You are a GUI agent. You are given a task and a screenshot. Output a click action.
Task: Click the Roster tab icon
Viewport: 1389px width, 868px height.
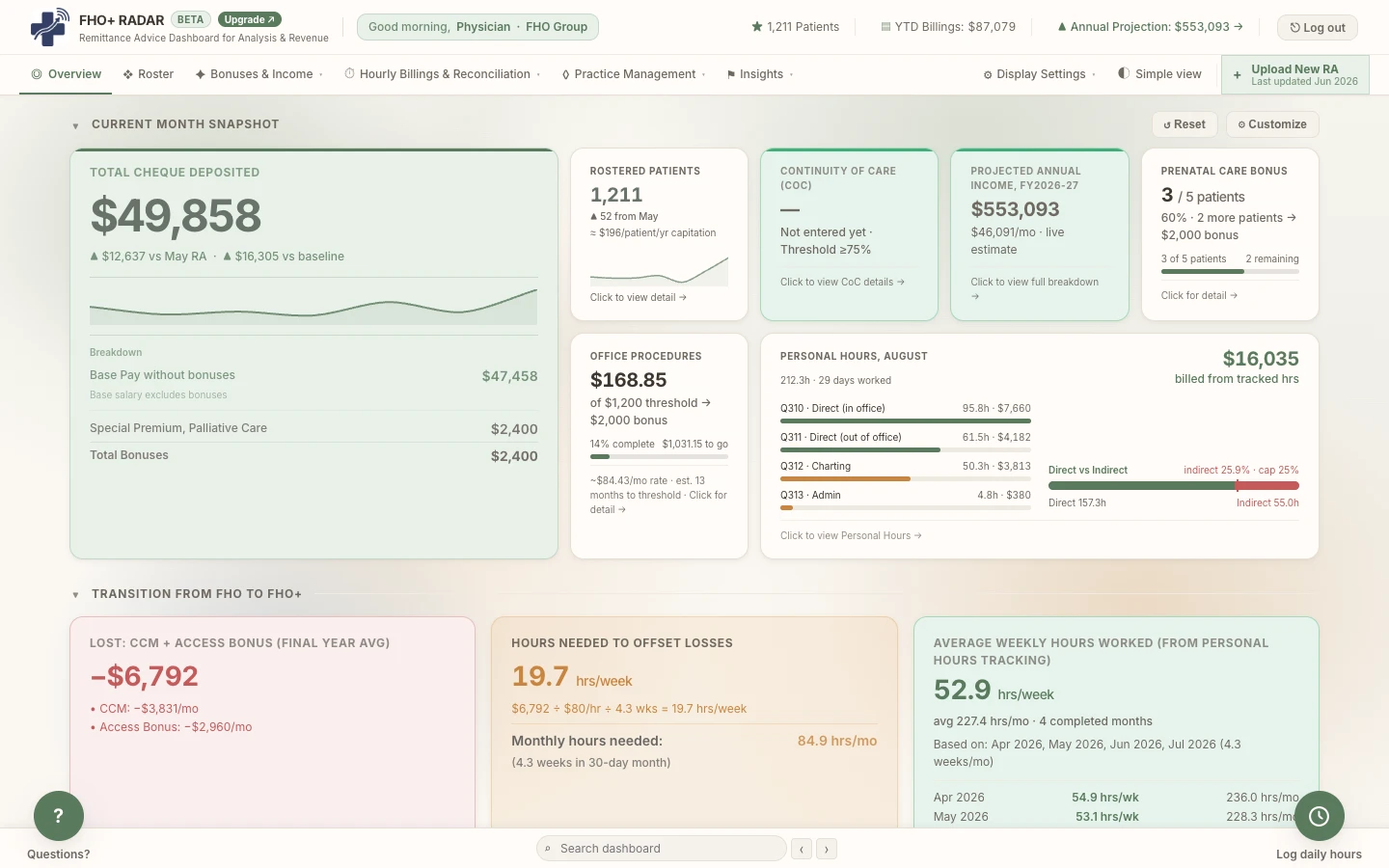127,74
